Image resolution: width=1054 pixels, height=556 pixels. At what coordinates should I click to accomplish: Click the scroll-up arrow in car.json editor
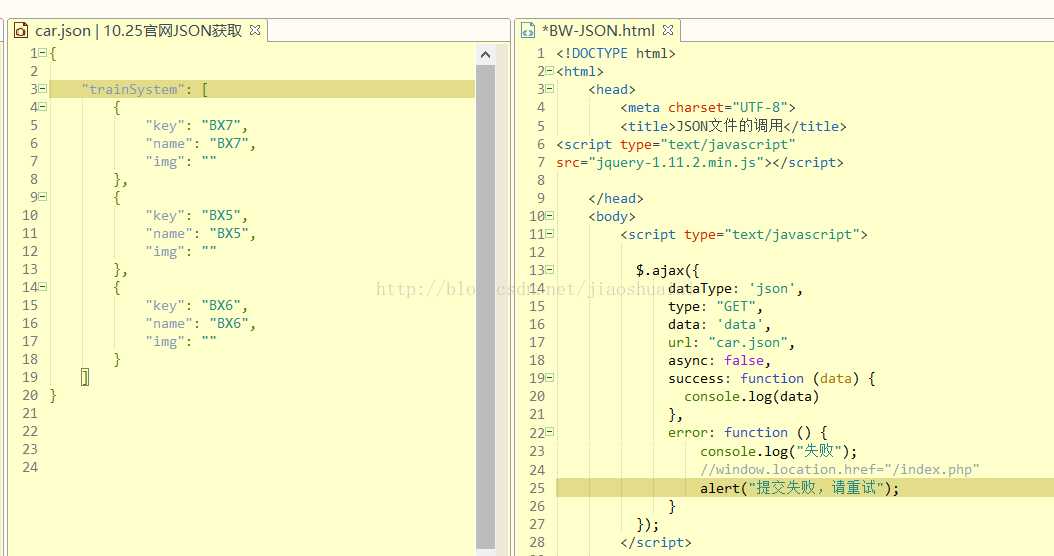pos(485,55)
